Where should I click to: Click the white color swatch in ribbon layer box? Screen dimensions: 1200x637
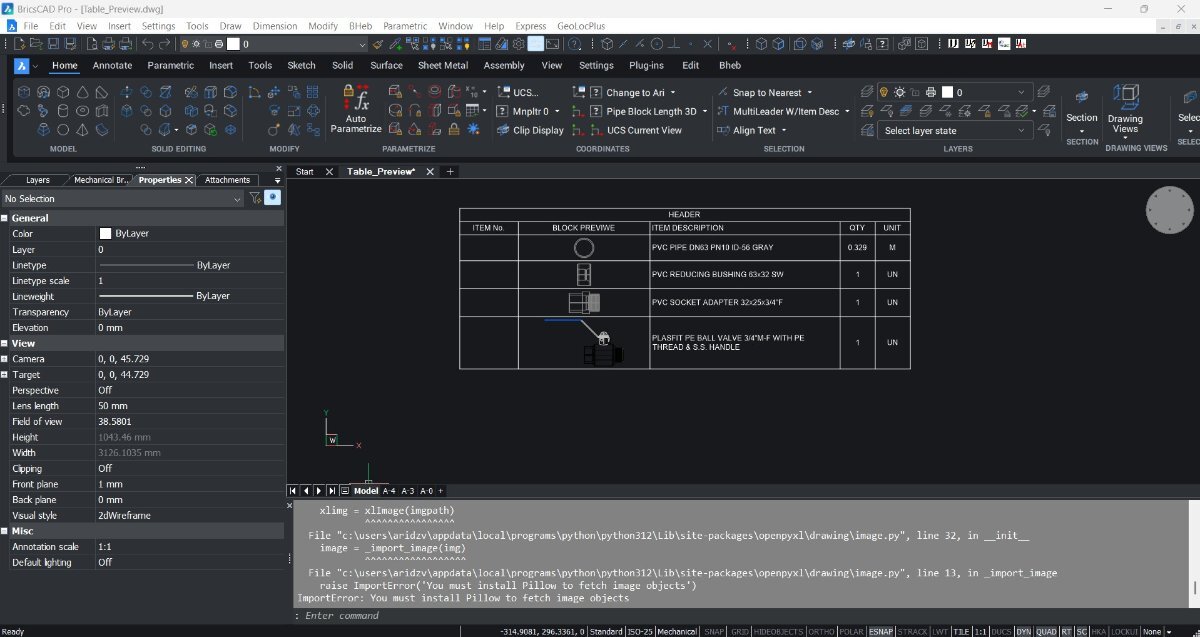pyautogui.click(x=949, y=92)
